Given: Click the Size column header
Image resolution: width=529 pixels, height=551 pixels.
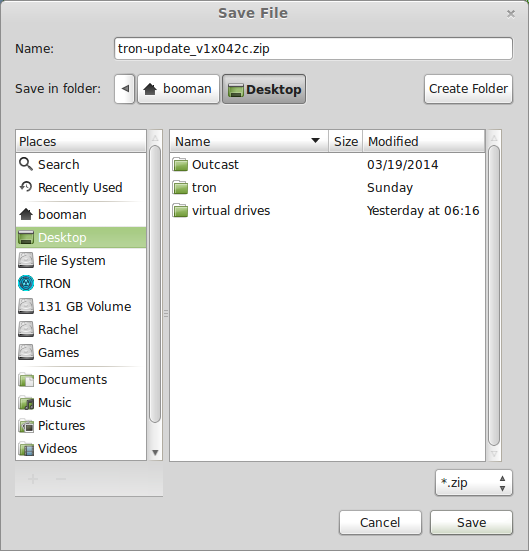Looking at the screenshot, I should 346,141.
